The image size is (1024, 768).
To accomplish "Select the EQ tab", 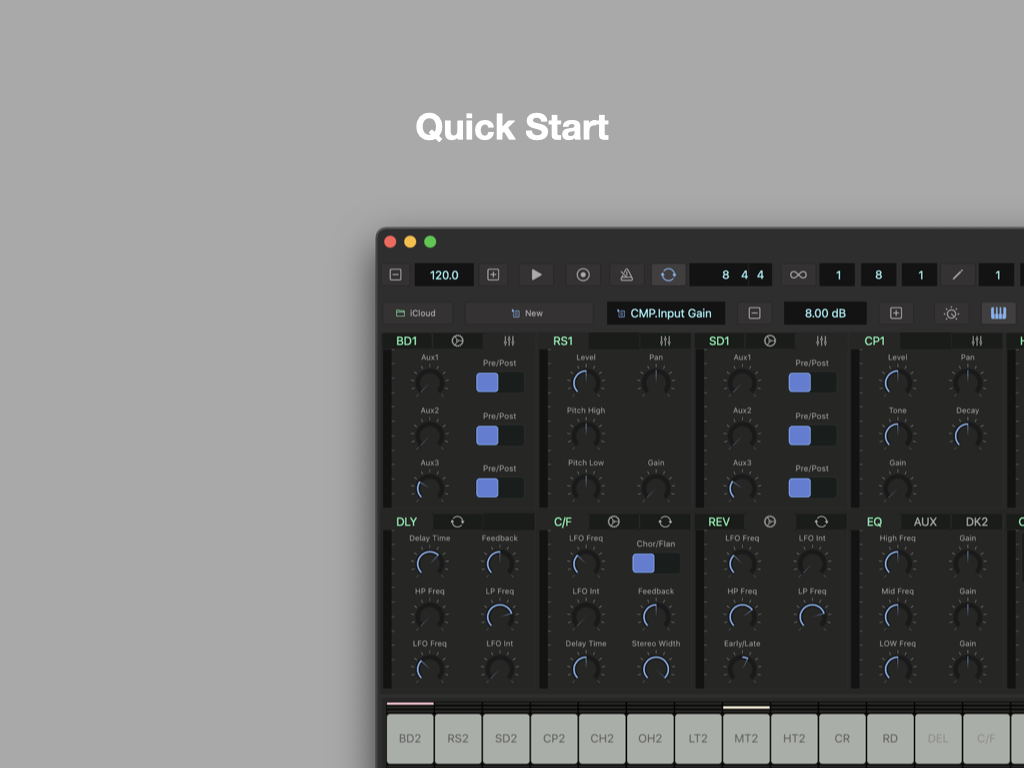I will (x=874, y=522).
